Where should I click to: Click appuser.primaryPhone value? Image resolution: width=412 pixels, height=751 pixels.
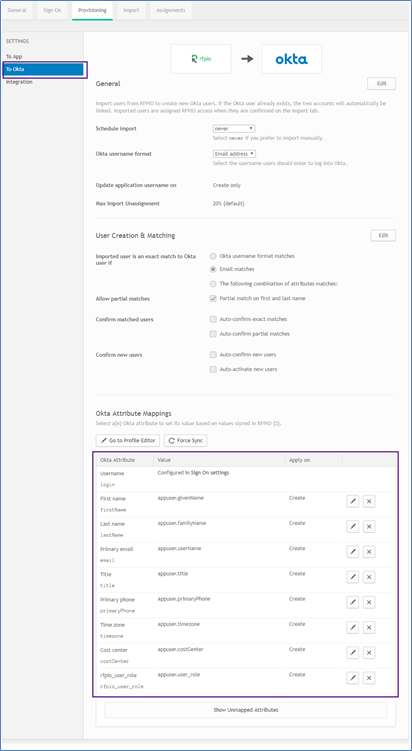183,599
